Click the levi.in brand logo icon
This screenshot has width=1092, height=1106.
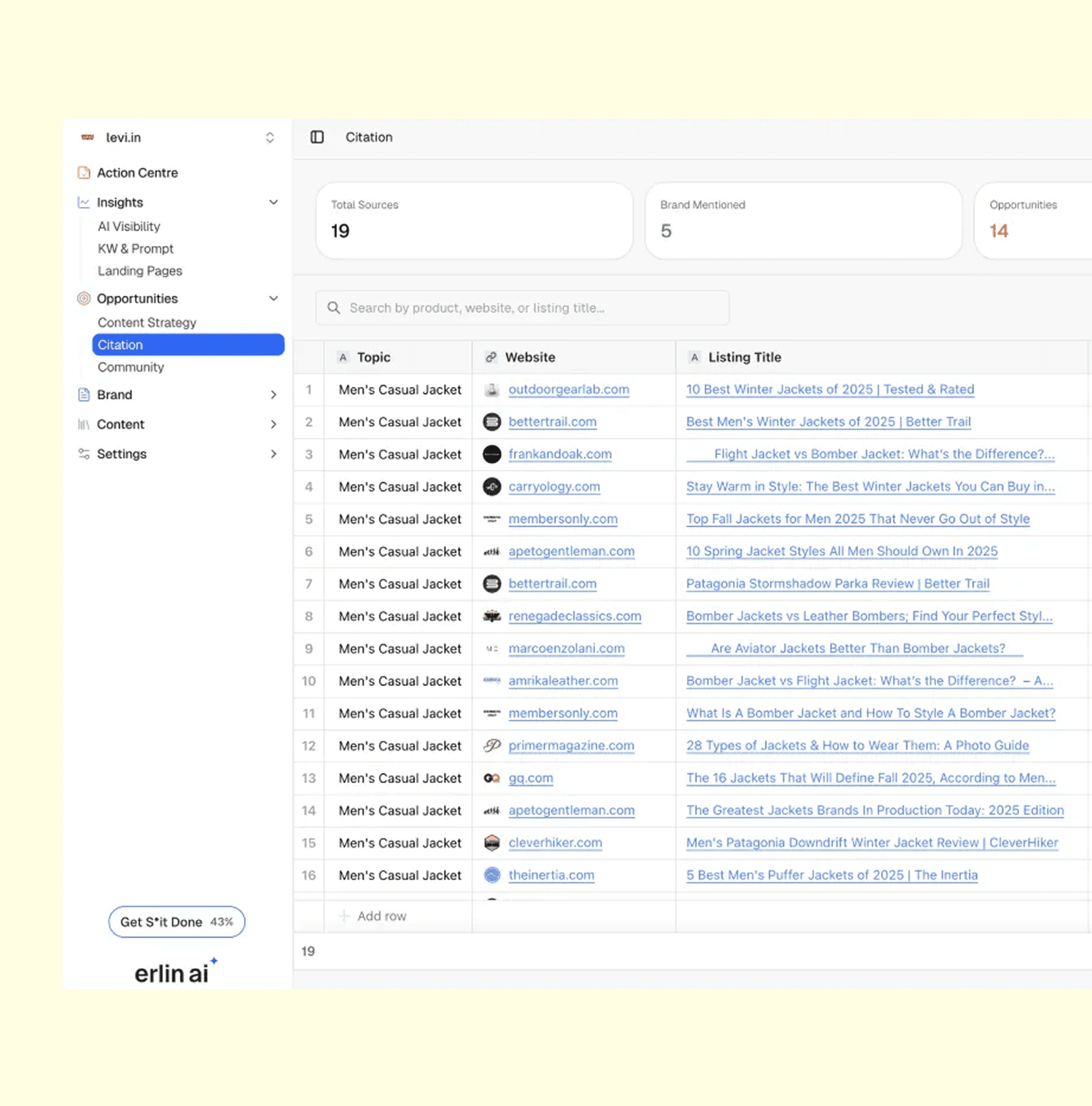pos(88,137)
